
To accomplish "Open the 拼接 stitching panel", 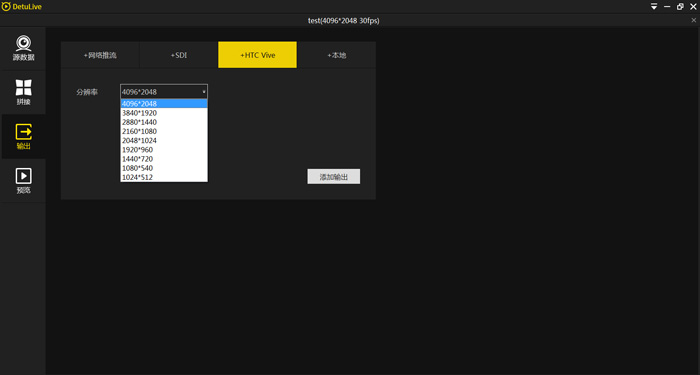I will pyautogui.click(x=23, y=92).
